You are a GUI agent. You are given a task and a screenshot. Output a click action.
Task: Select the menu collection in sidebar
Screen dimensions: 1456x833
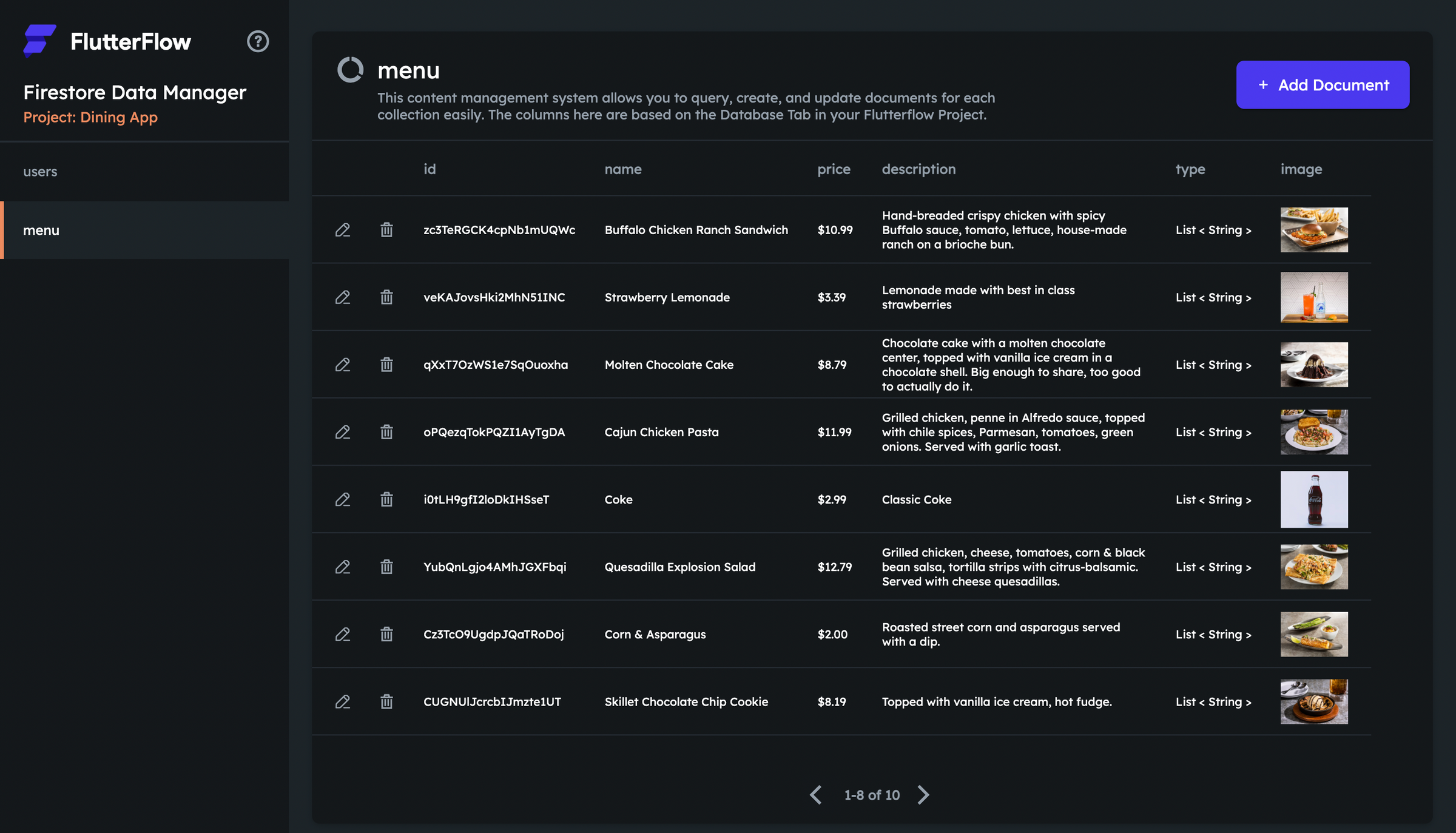41,231
